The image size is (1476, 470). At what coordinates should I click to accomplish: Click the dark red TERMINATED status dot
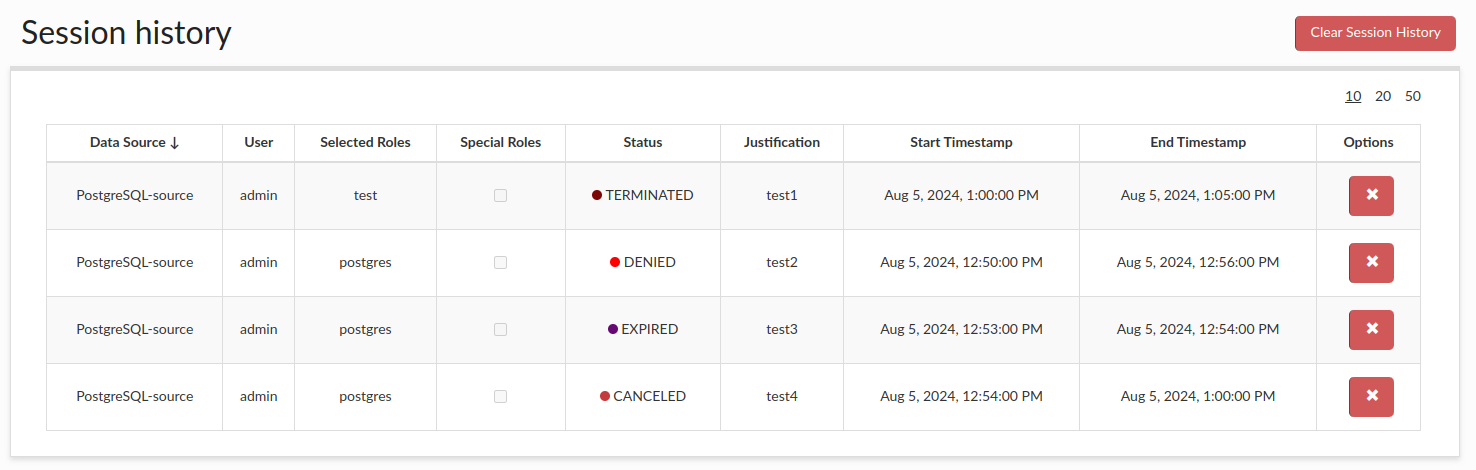597,196
